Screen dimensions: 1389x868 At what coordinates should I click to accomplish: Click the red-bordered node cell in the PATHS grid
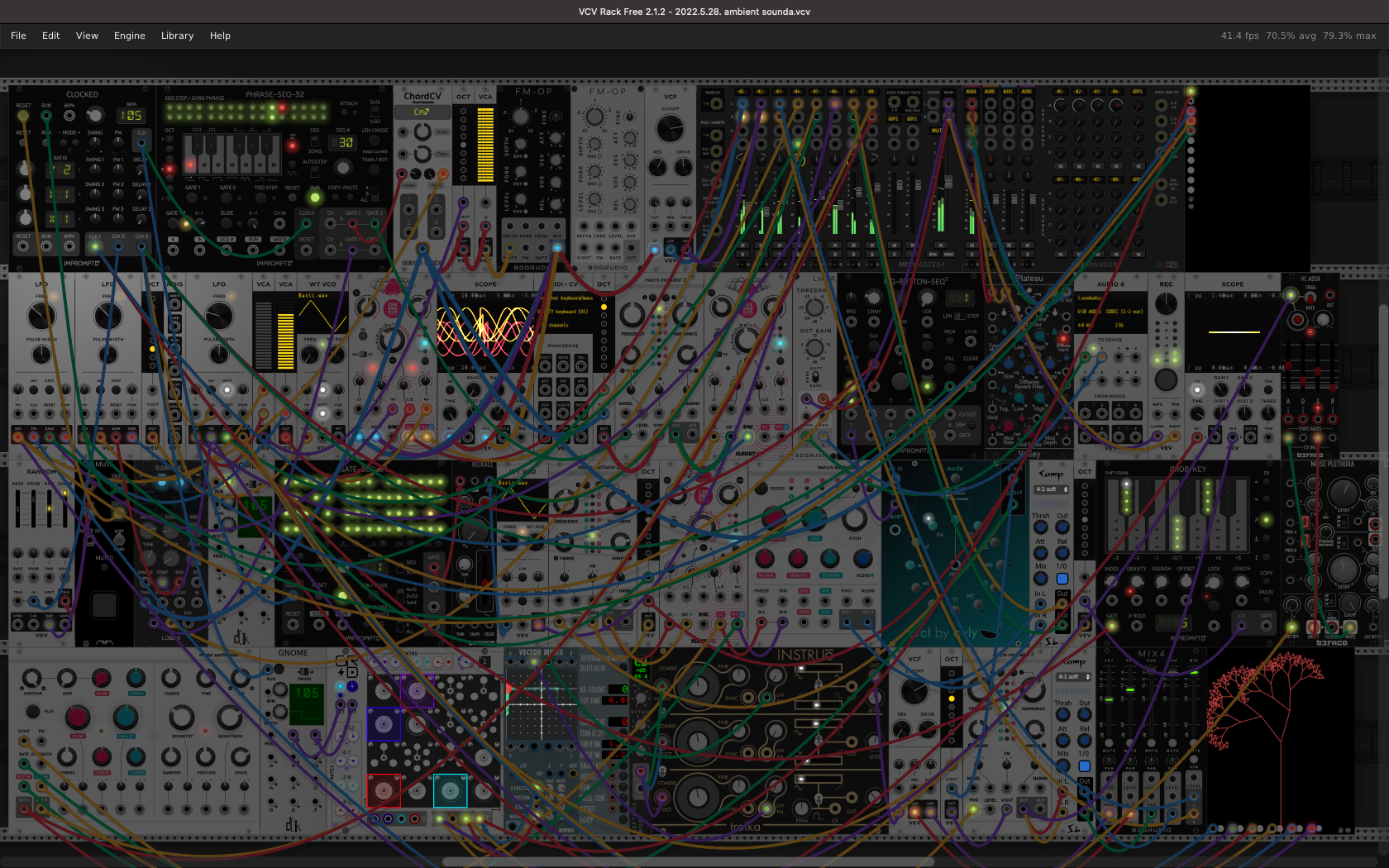[x=384, y=791]
